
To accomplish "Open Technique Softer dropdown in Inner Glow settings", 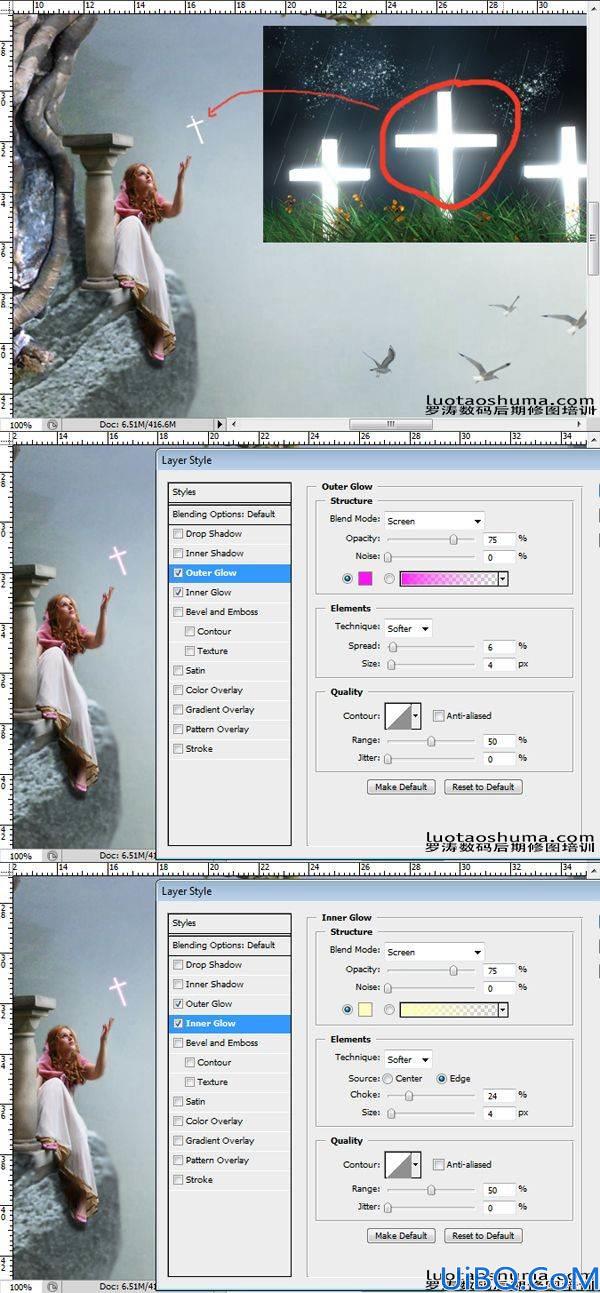I will 408,1059.
